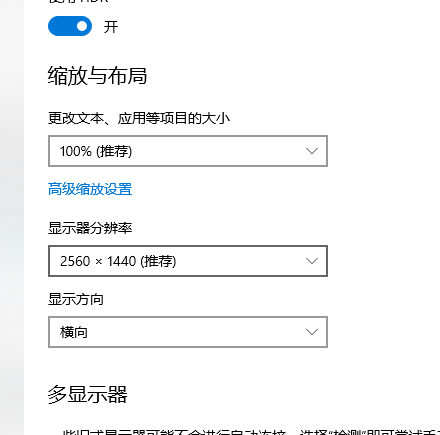Click the partially visible HDR label at top
This screenshot has width=440, height=435.
point(79,1)
